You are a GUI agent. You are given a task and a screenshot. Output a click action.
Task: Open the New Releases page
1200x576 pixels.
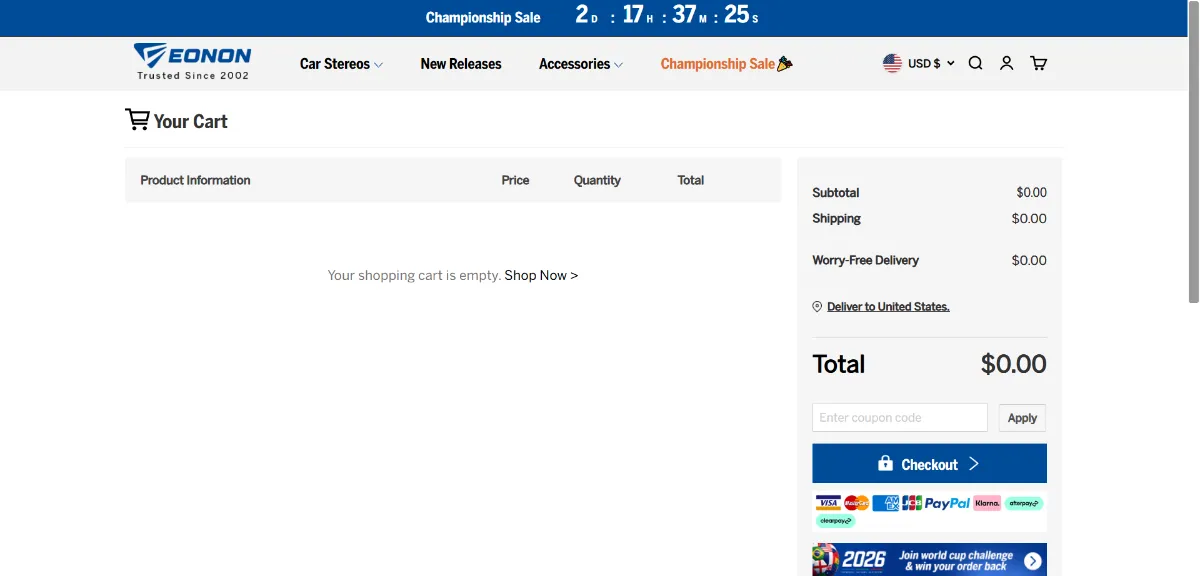coord(461,64)
